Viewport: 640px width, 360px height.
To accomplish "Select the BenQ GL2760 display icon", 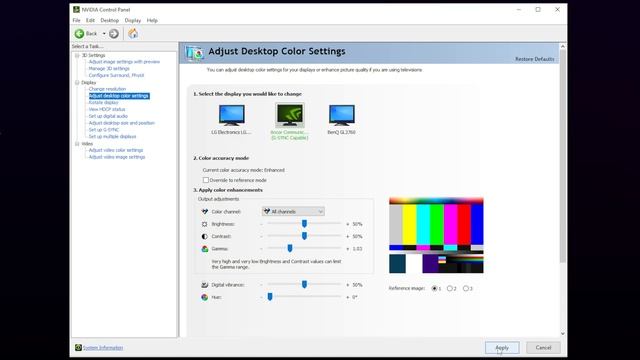I will point(342,115).
